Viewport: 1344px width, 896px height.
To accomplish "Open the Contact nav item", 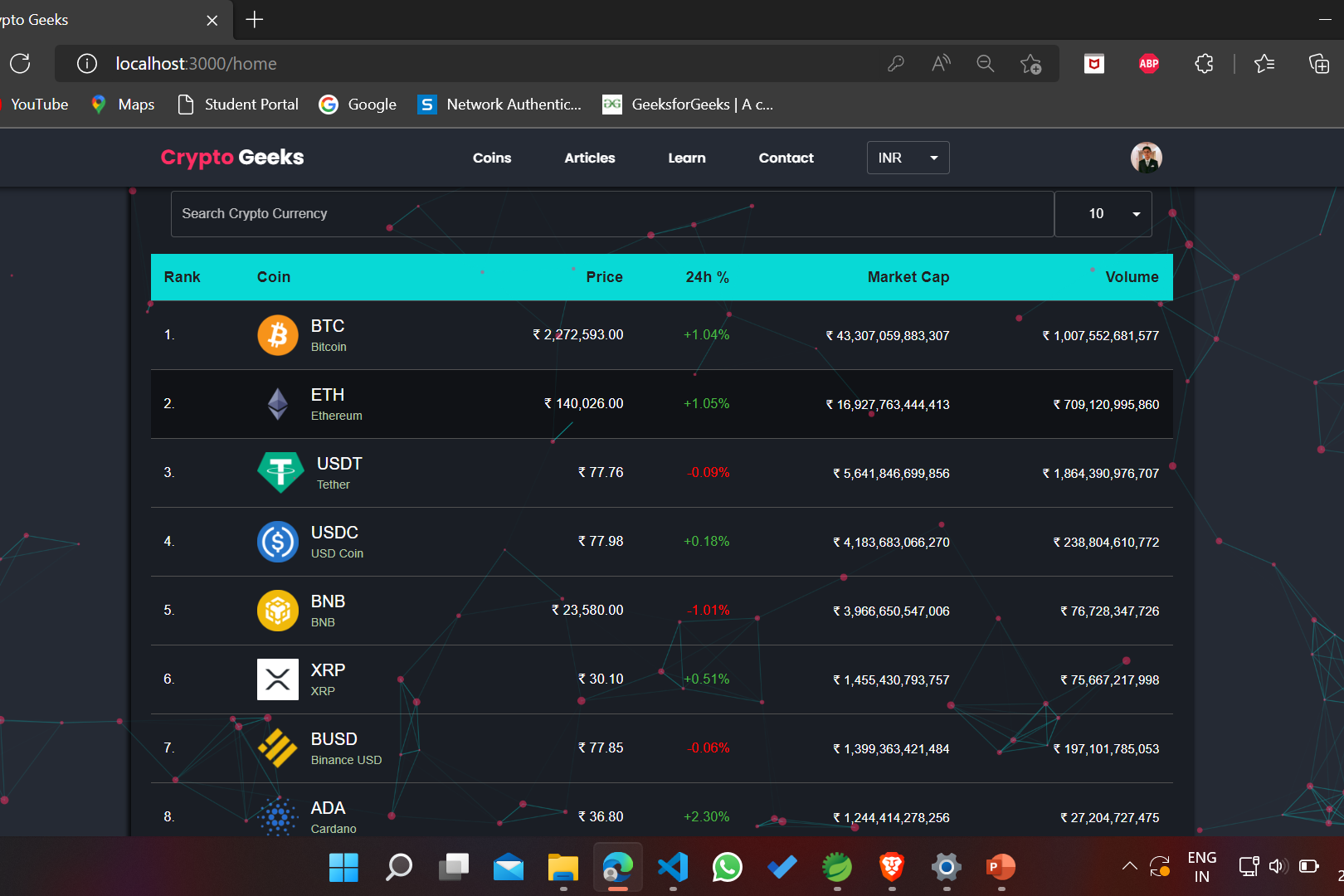I will pos(786,158).
